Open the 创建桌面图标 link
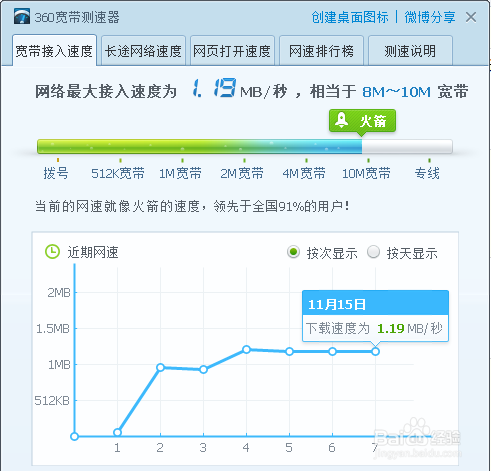Screen dimensions: 491x471 pos(350,17)
